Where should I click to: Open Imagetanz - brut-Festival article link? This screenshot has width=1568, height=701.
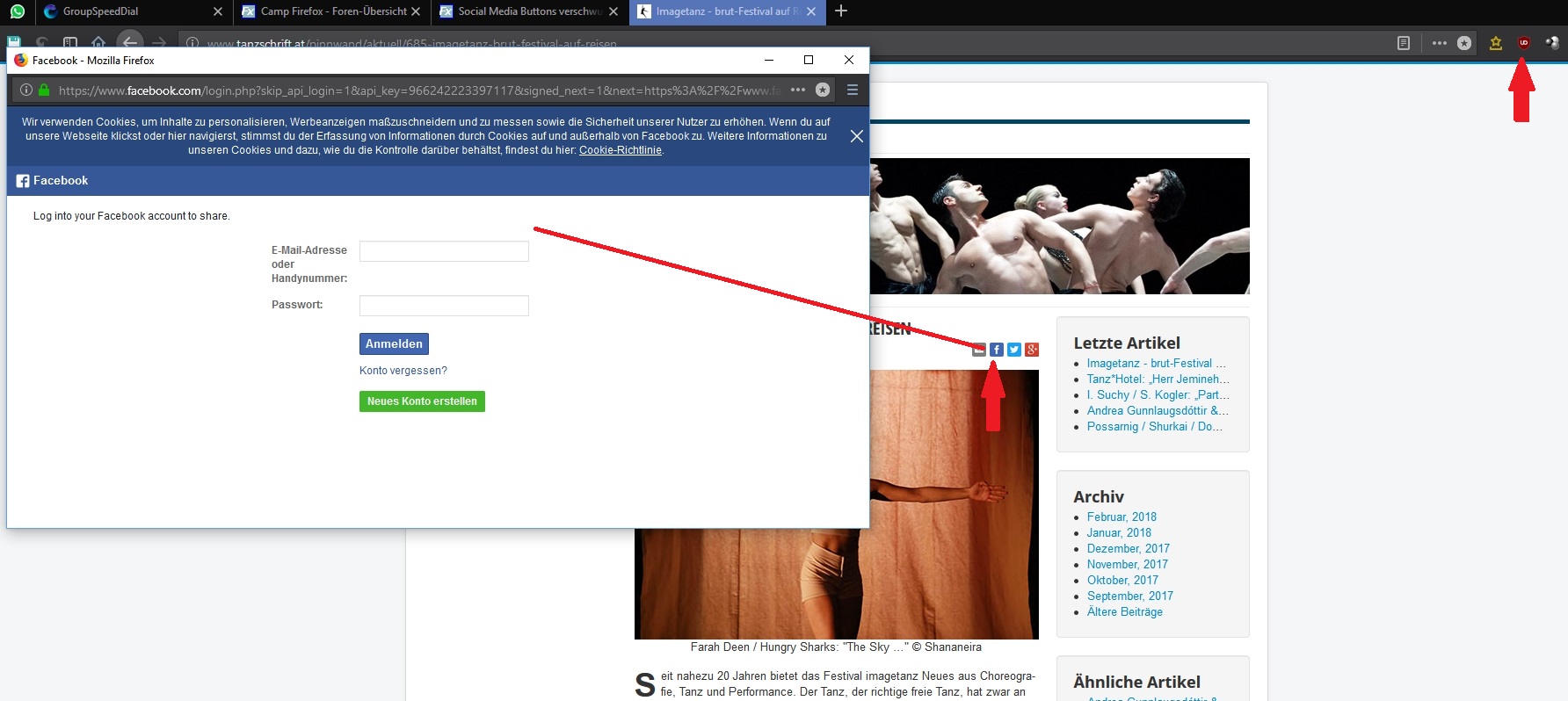1157,364
